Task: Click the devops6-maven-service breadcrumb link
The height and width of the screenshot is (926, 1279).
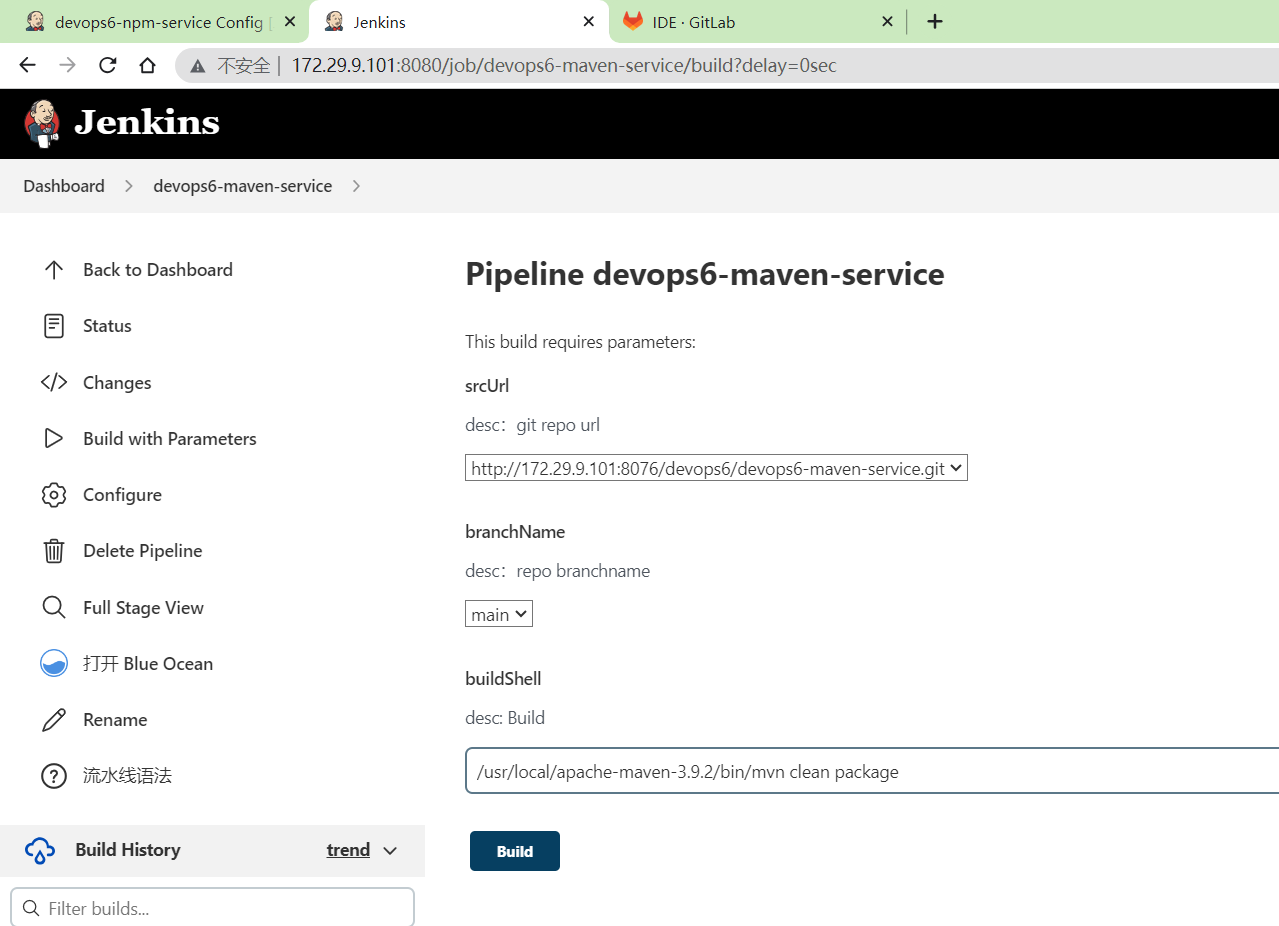Action: click(242, 186)
